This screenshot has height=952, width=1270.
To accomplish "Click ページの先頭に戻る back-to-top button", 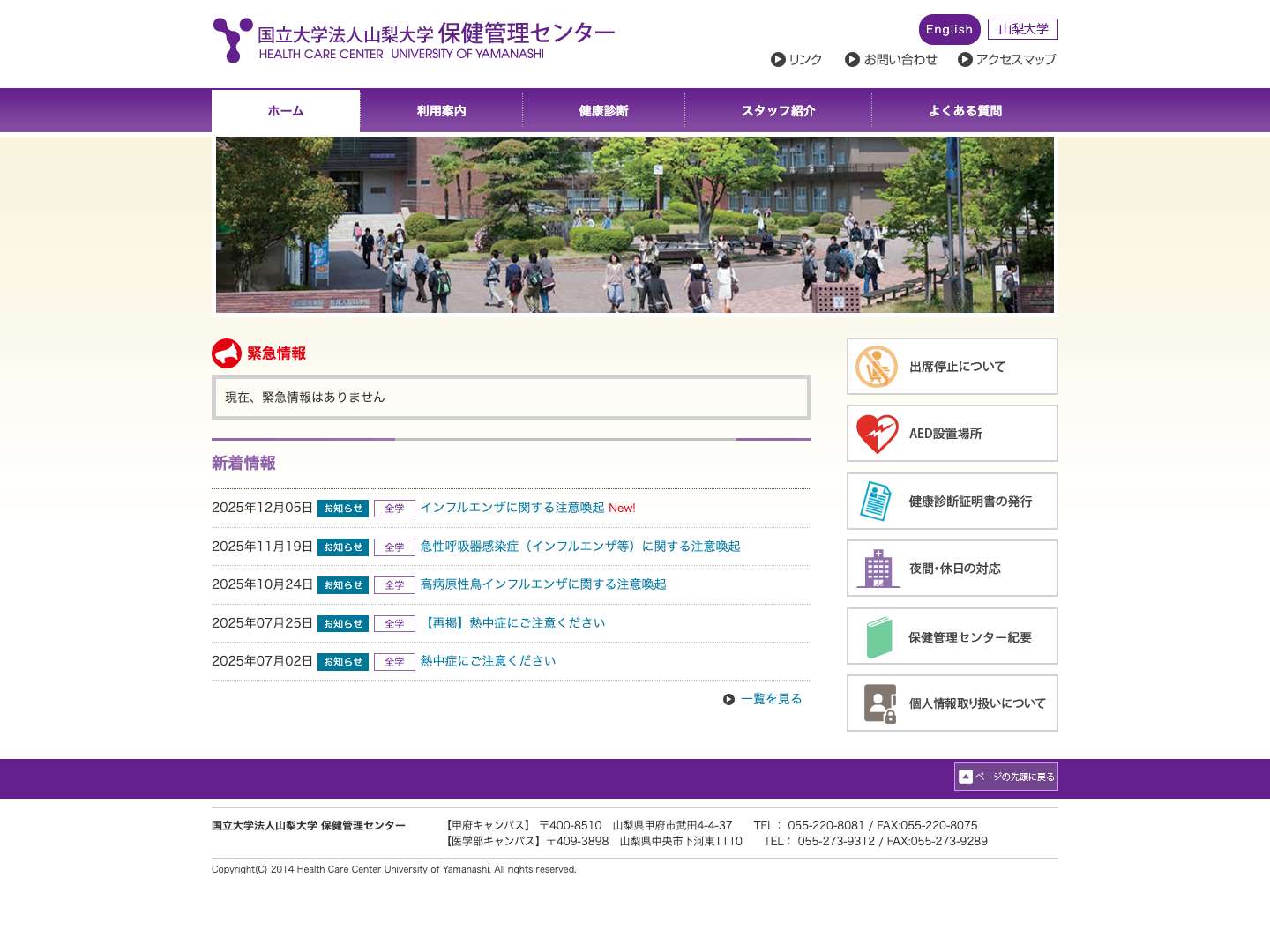I will tap(1005, 777).
